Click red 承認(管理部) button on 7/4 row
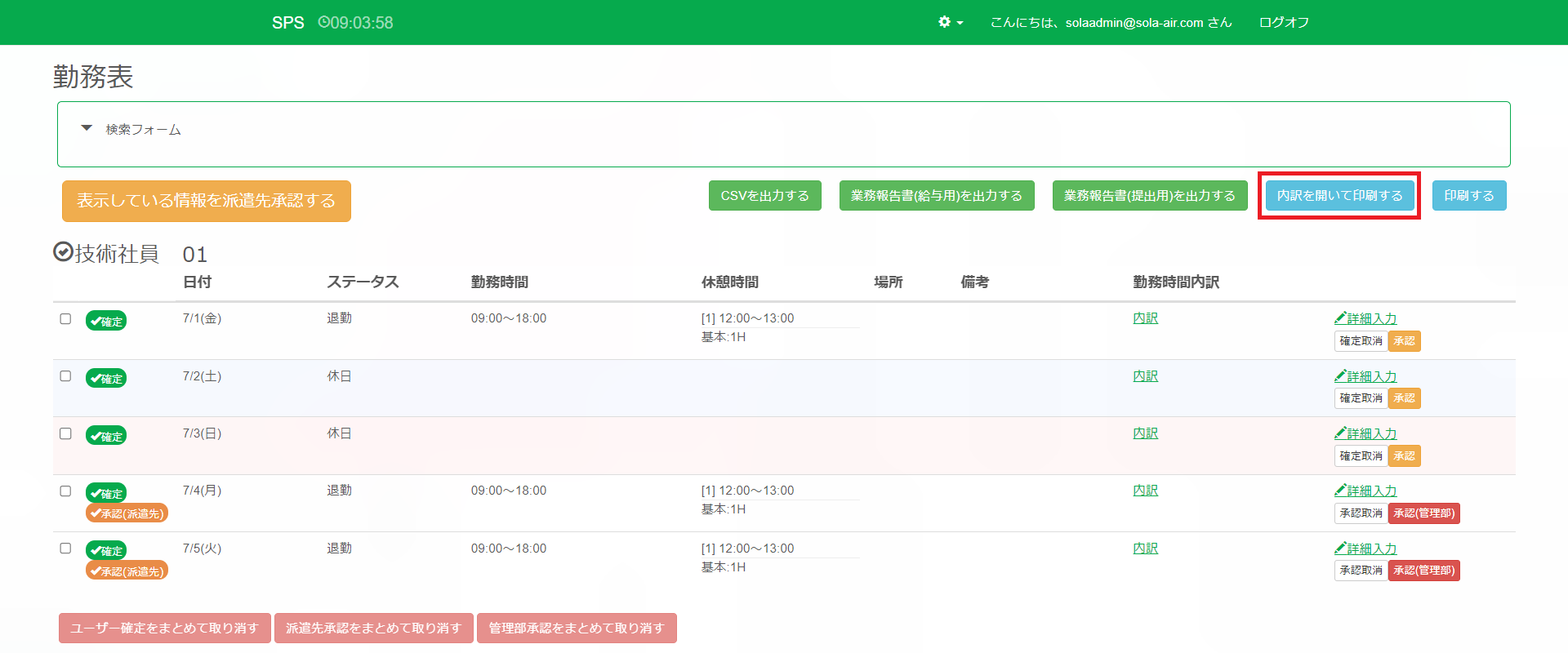1568x653 pixels. click(1423, 513)
